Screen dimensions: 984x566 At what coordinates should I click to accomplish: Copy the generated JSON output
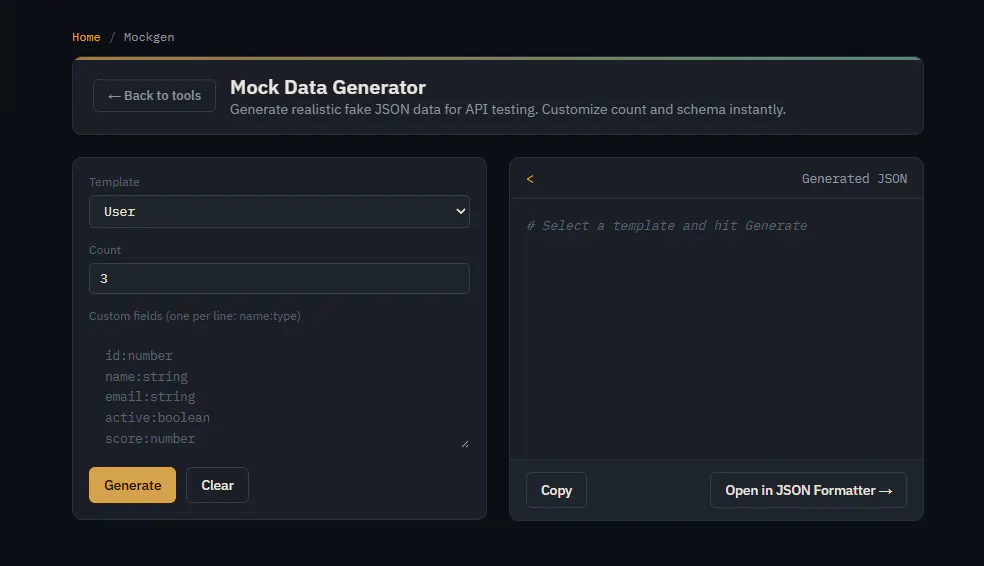pyautogui.click(x=556, y=490)
